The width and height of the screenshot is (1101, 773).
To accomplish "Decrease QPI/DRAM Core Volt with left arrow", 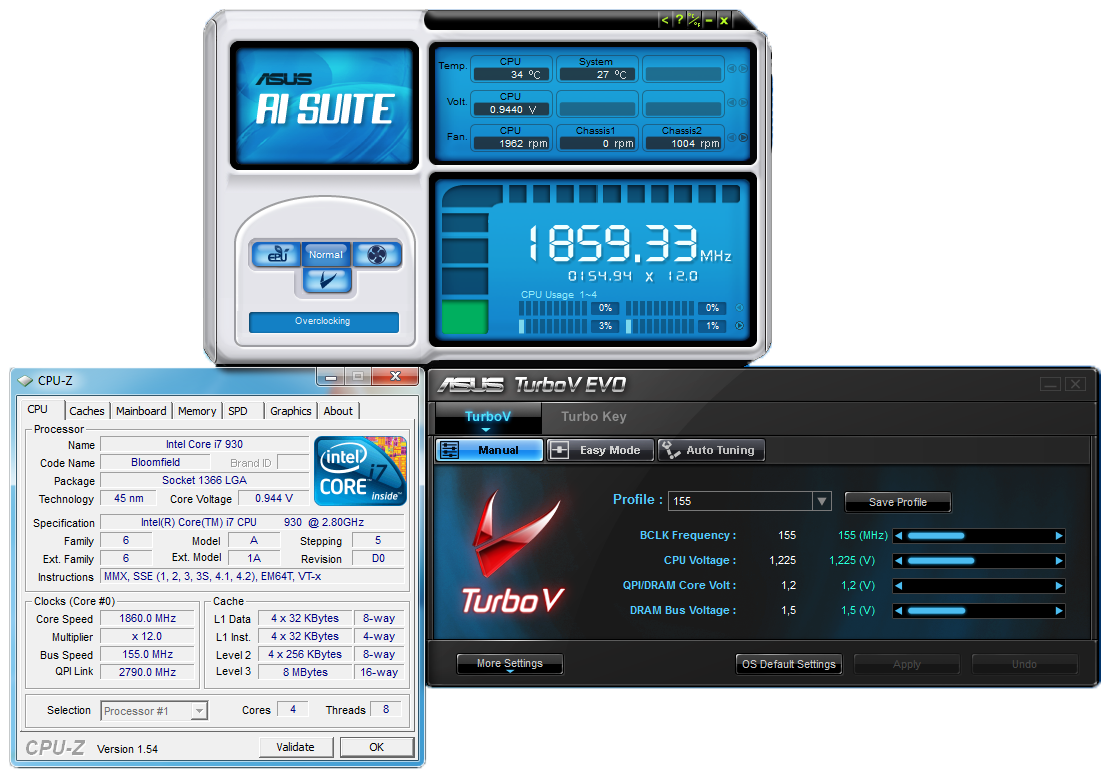I will pos(898,586).
